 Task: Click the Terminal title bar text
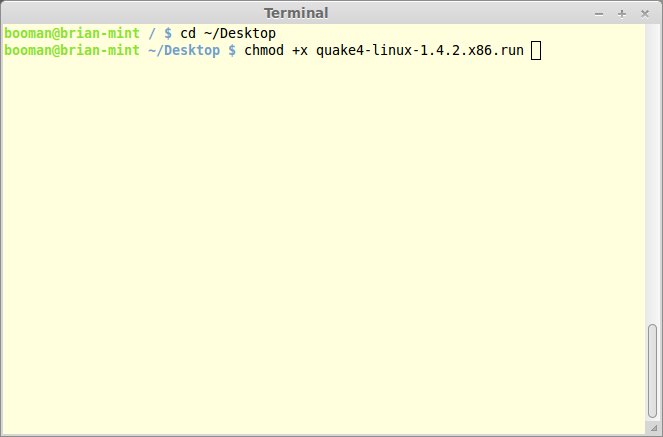[296, 13]
